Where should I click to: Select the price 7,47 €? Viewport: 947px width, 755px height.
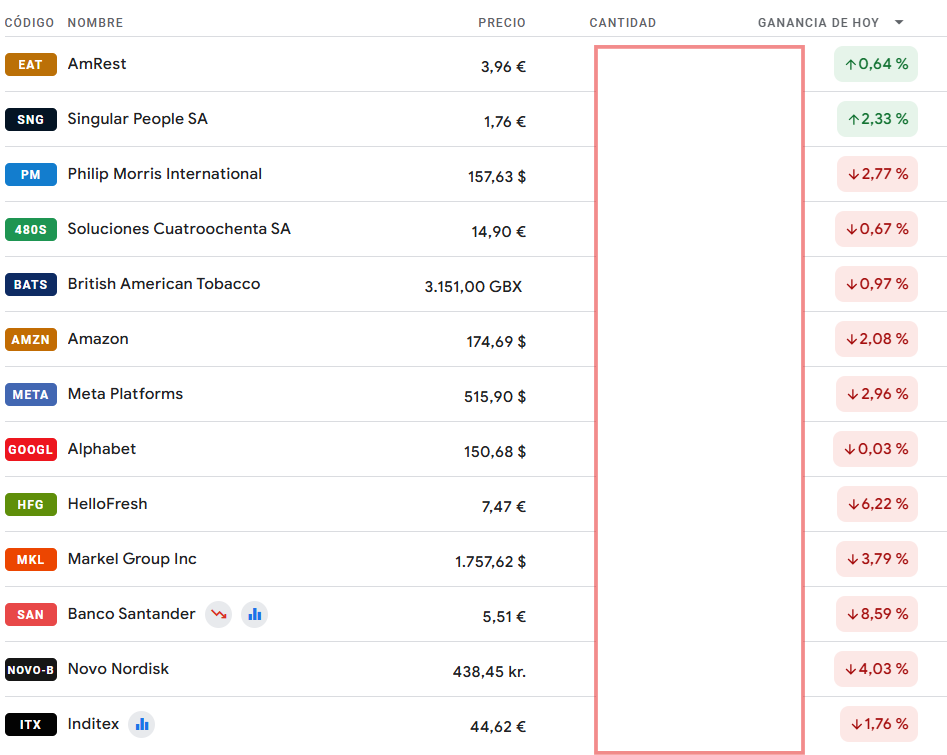click(x=504, y=506)
